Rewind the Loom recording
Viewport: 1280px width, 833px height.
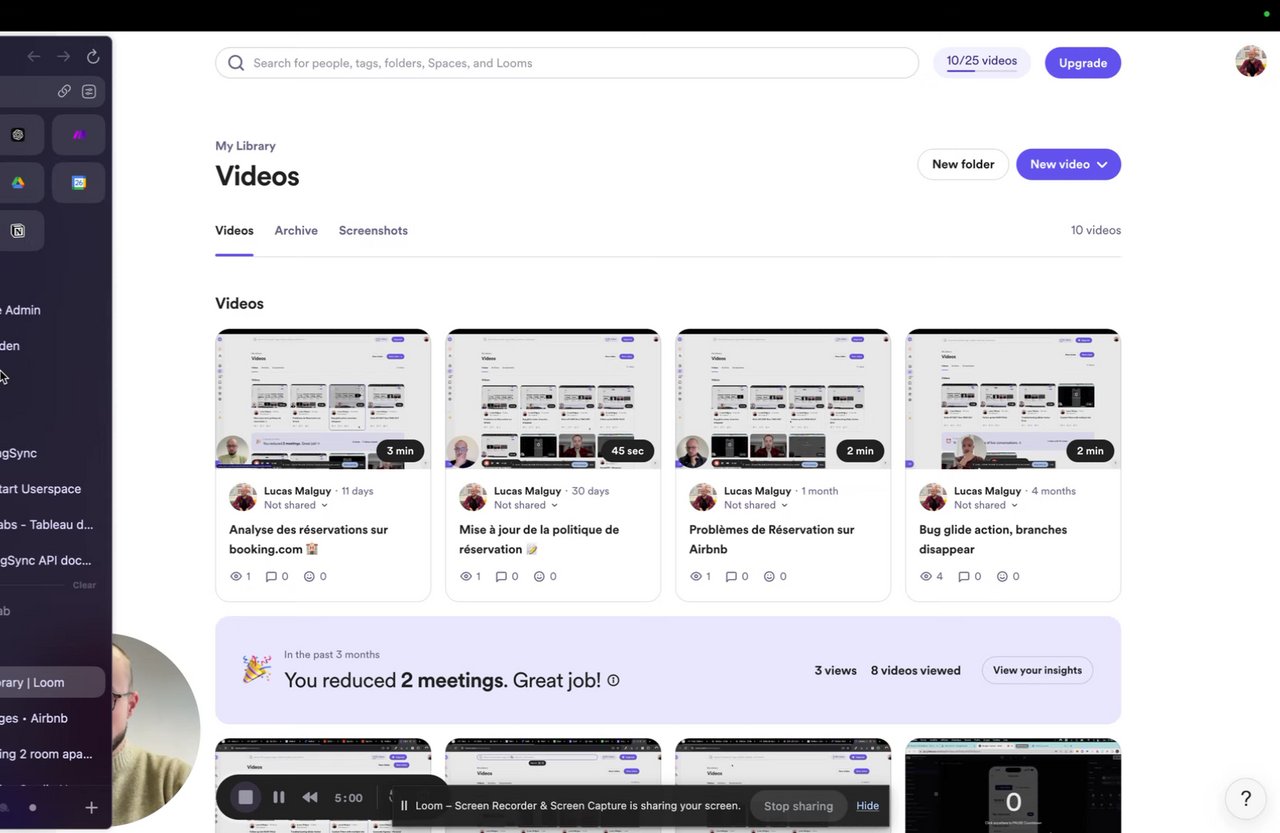pyautogui.click(x=310, y=797)
